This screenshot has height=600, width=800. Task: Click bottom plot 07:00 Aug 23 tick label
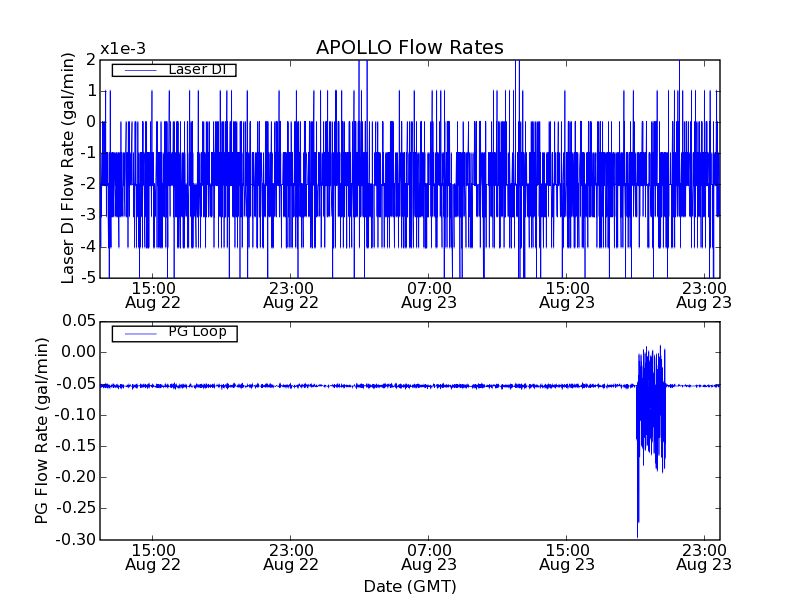[x=429, y=557]
